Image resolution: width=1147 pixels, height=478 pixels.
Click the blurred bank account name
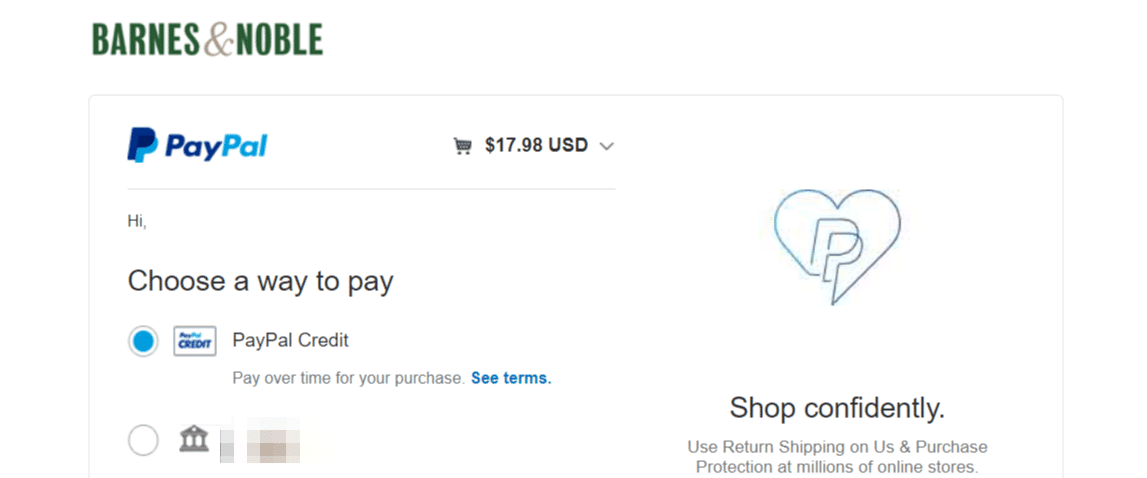pos(262,441)
